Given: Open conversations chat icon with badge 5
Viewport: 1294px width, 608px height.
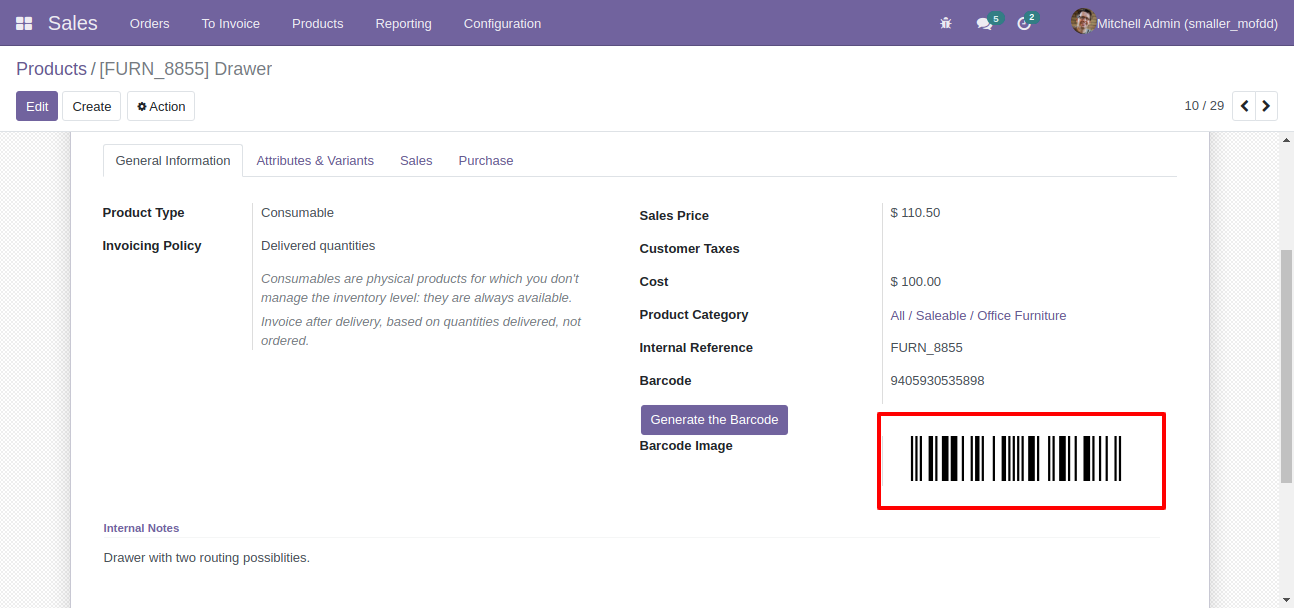Looking at the screenshot, I should (x=988, y=22).
